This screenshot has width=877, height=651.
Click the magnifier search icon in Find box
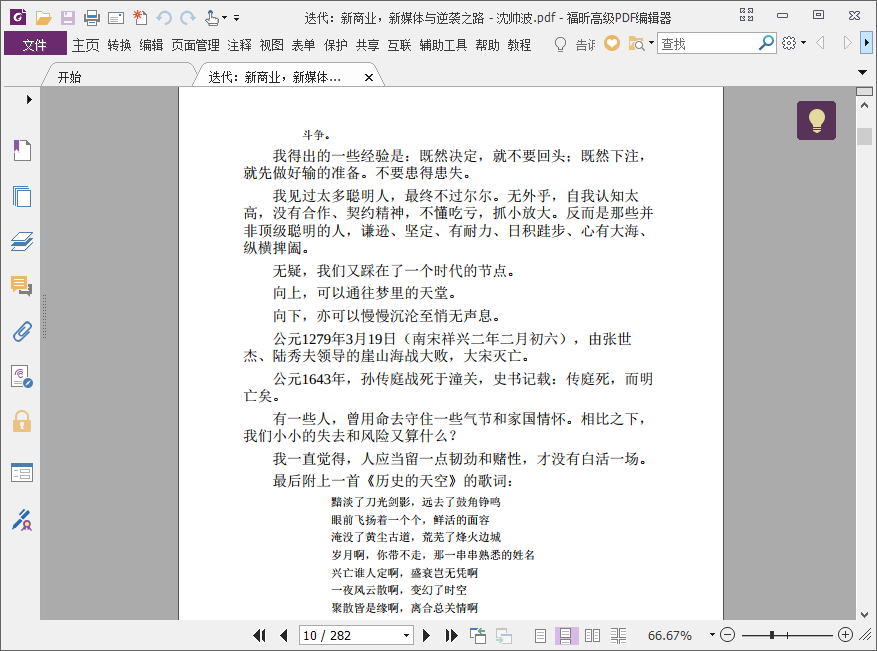pyautogui.click(x=766, y=43)
